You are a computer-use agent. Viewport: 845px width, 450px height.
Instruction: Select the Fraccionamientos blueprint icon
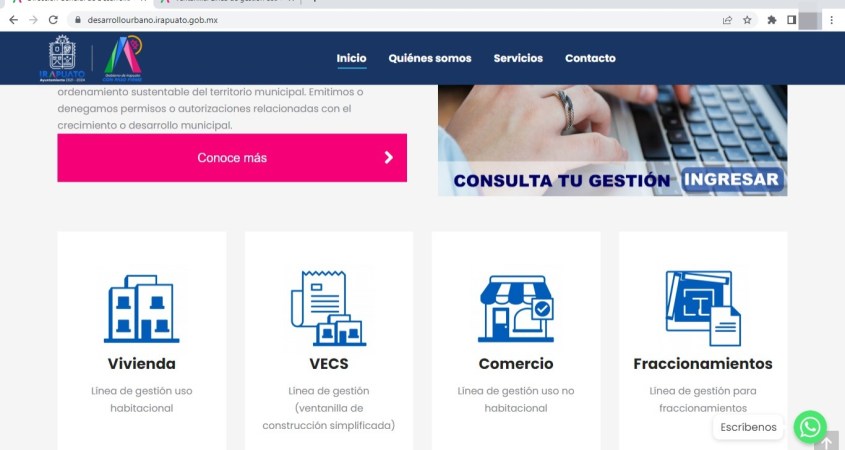(703, 308)
